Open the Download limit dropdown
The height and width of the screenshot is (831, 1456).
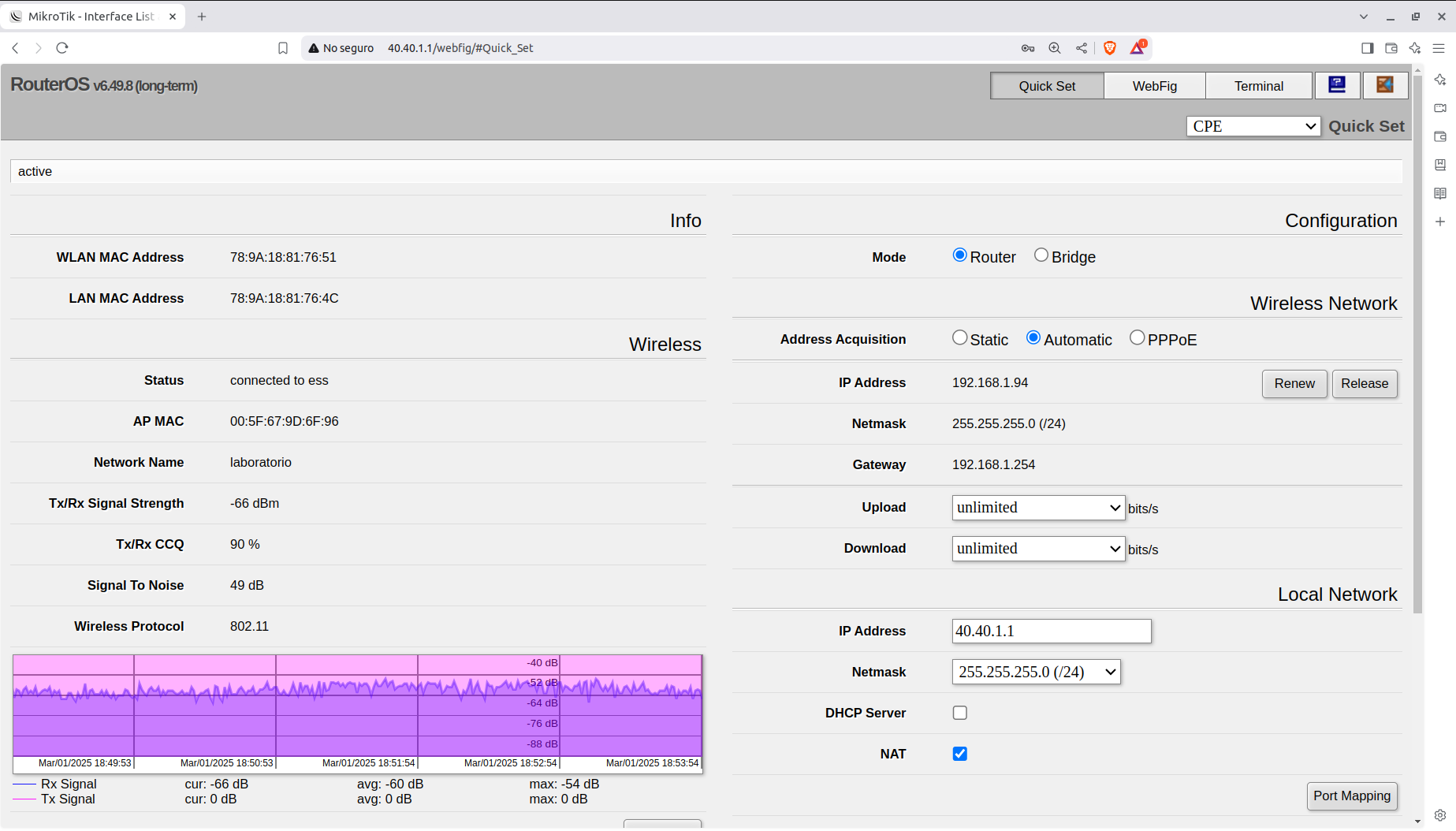pos(1038,549)
